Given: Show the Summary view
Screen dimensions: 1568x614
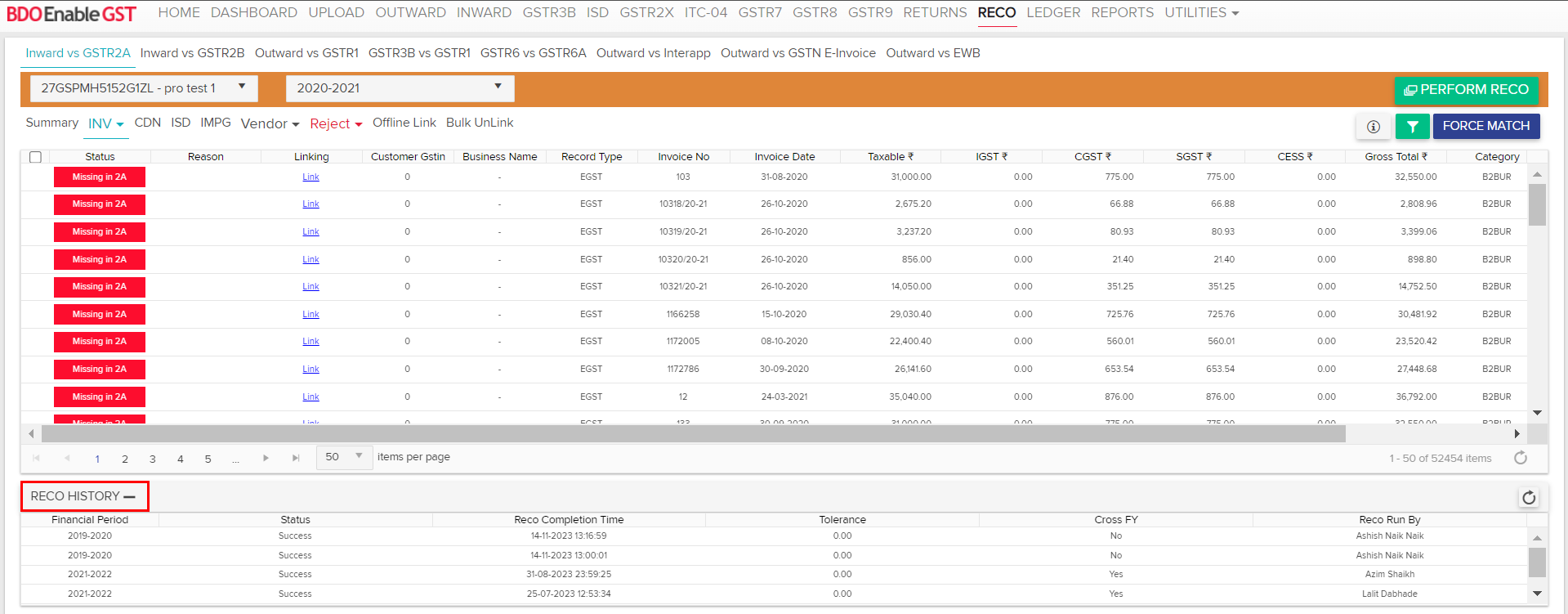Looking at the screenshot, I should pyautogui.click(x=52, y=123).
